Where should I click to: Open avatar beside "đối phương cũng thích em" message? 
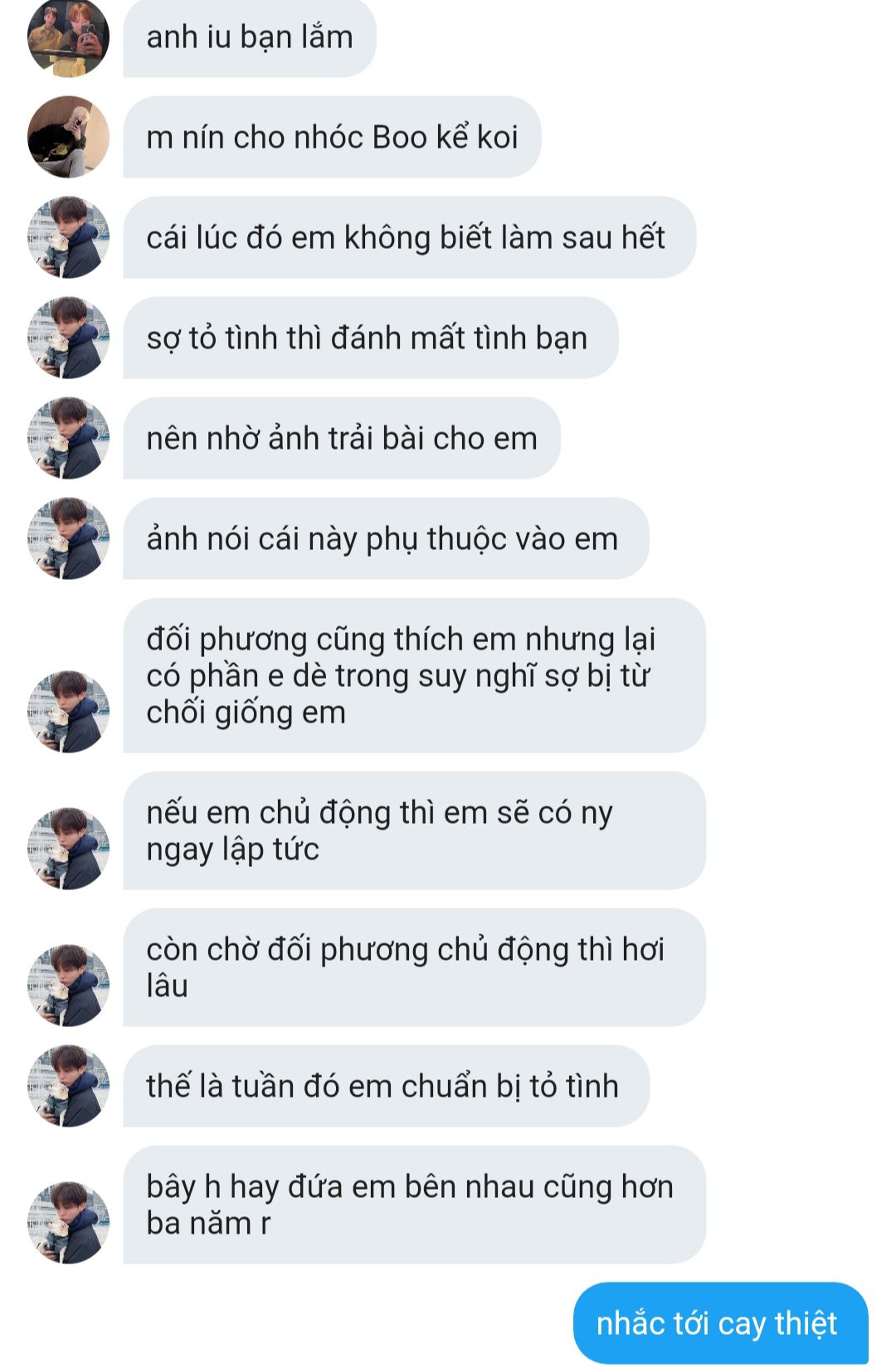click(69, 712)
